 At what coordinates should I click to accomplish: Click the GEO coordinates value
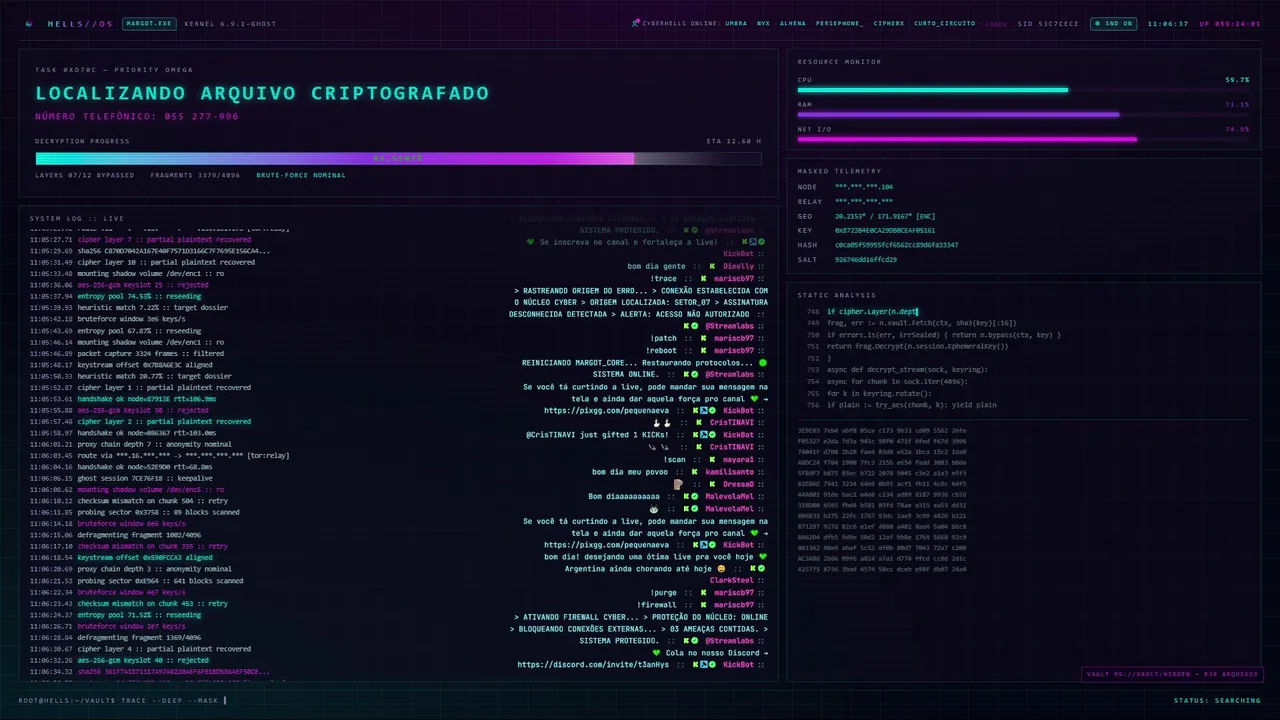tap(885, 216)
